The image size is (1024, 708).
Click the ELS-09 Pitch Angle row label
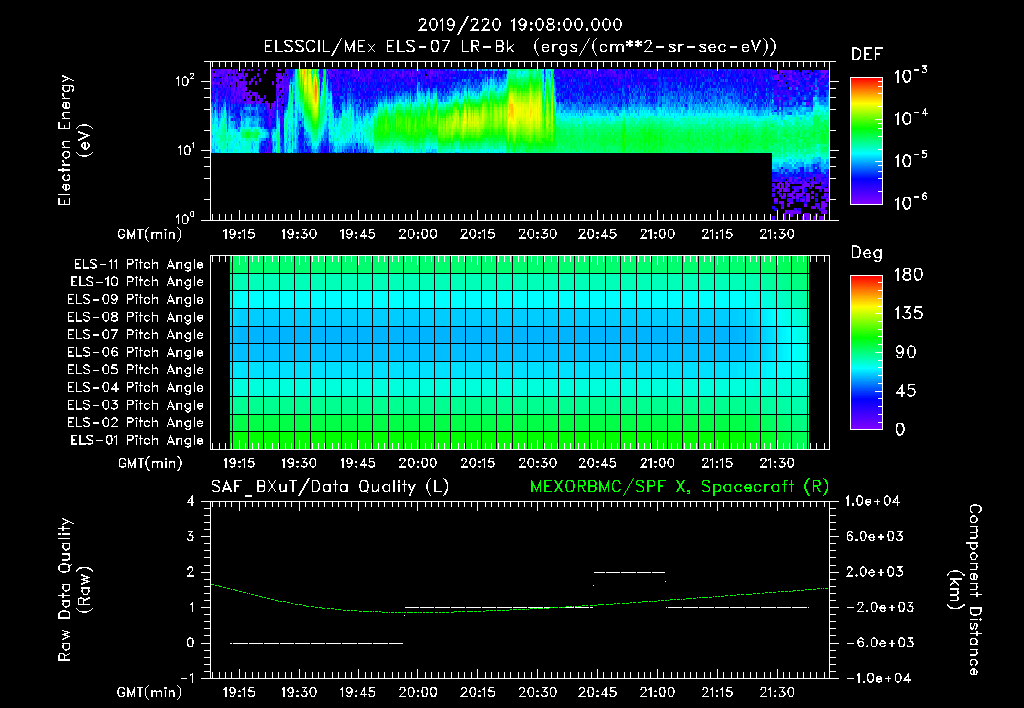tap(136, 300)
